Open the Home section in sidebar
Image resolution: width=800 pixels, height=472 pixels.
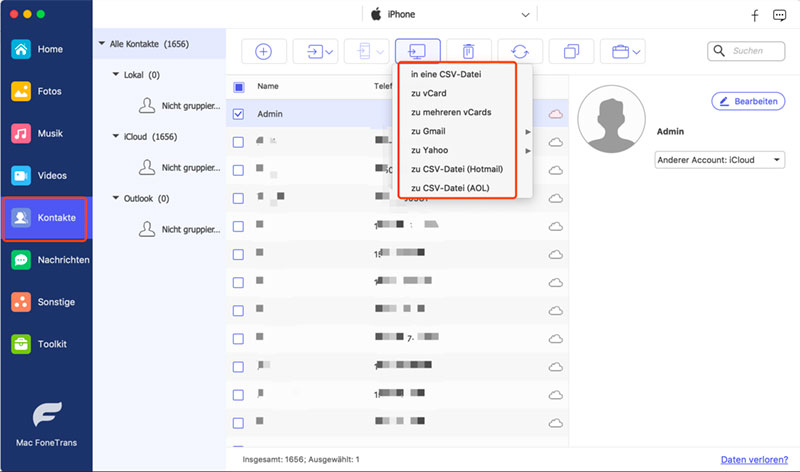[46, 49]
